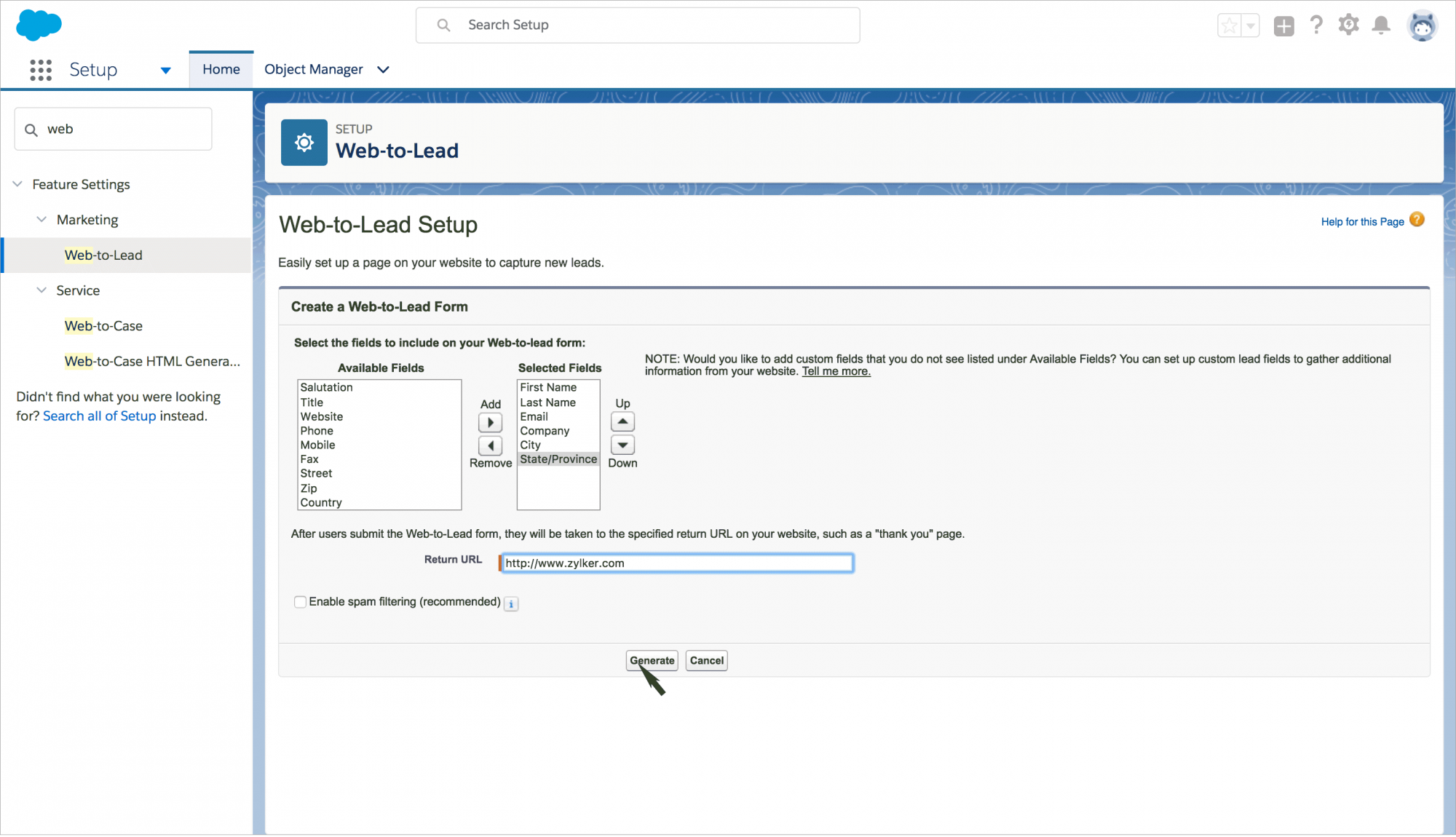Switch to the Home tab

coord(221,70)
